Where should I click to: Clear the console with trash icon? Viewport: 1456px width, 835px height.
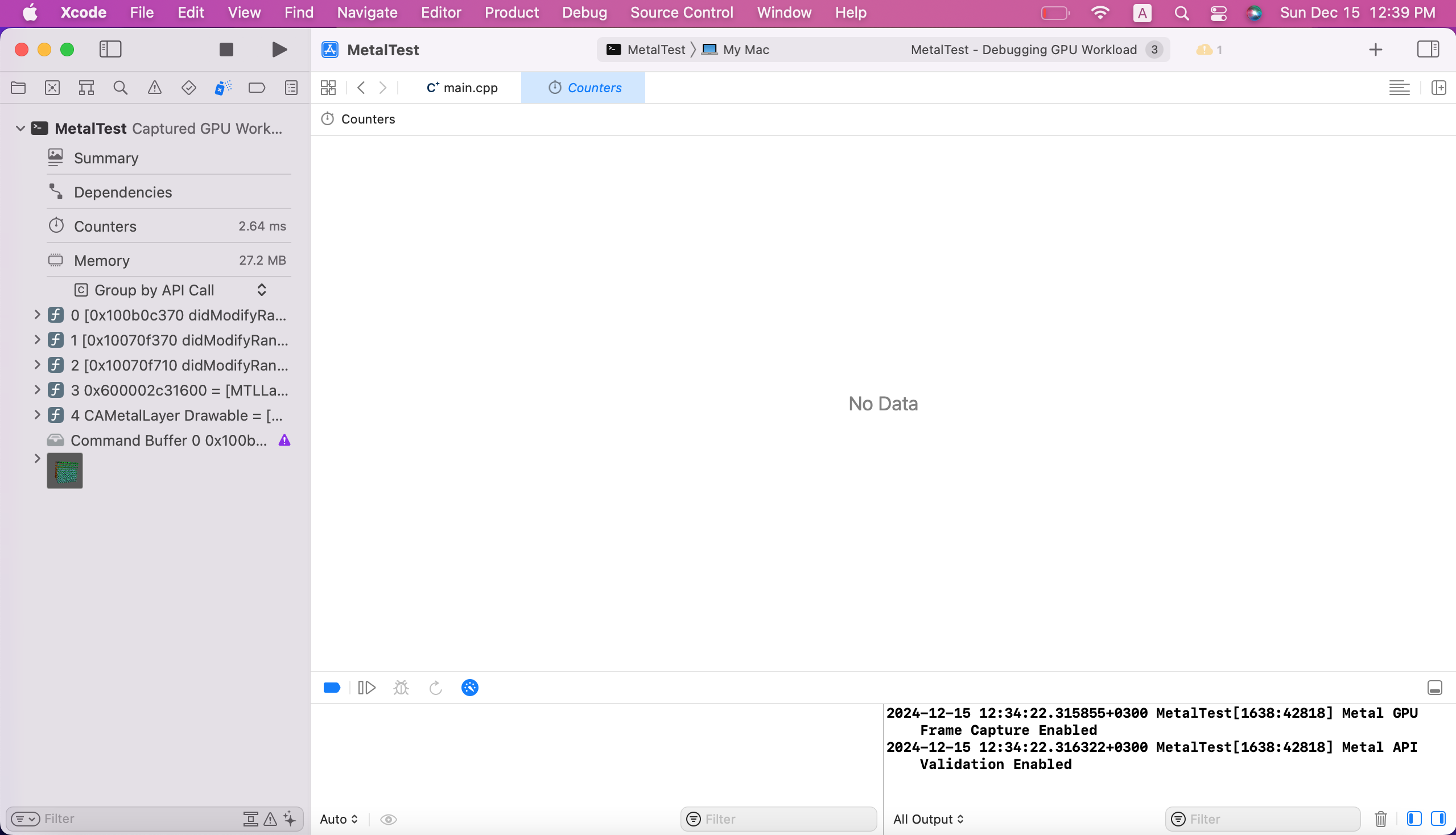1381,819
